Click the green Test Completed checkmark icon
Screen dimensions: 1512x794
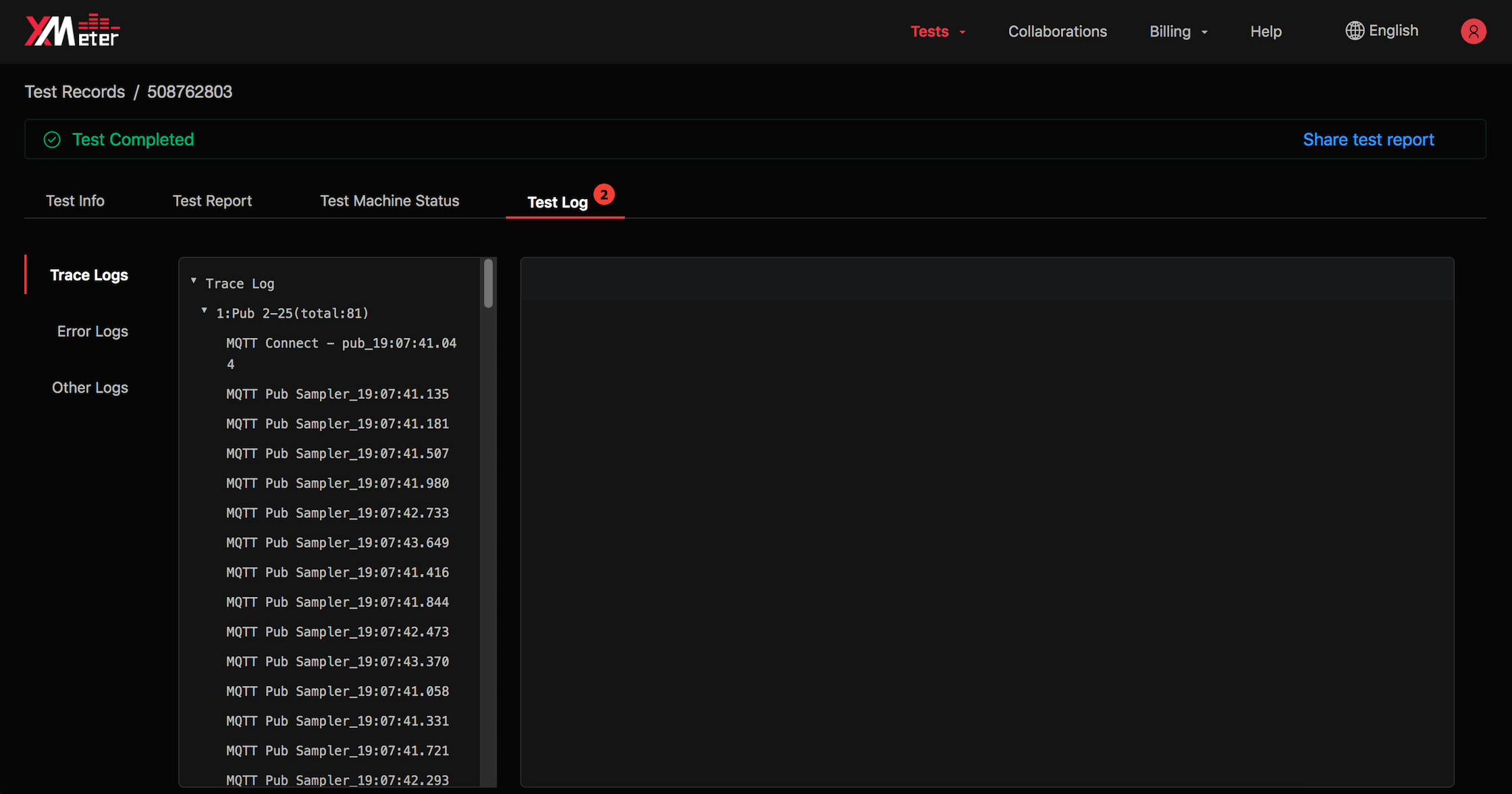coord(52,140)
